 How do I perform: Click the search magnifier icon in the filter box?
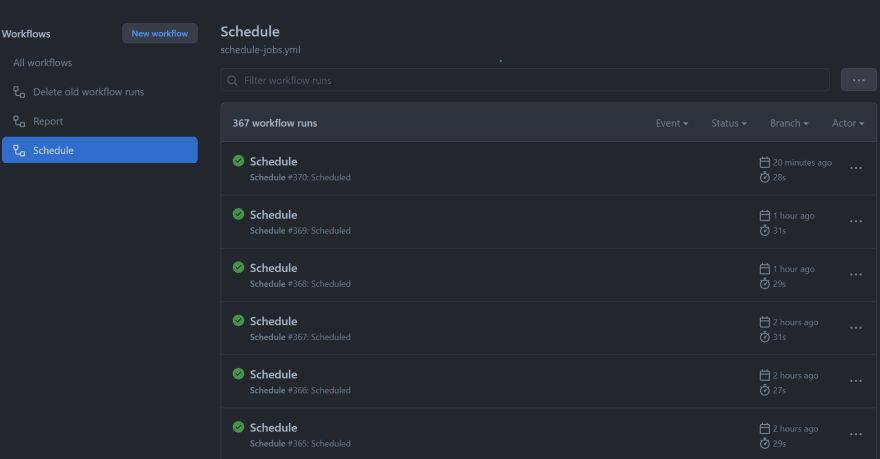[x=233, y=80]
